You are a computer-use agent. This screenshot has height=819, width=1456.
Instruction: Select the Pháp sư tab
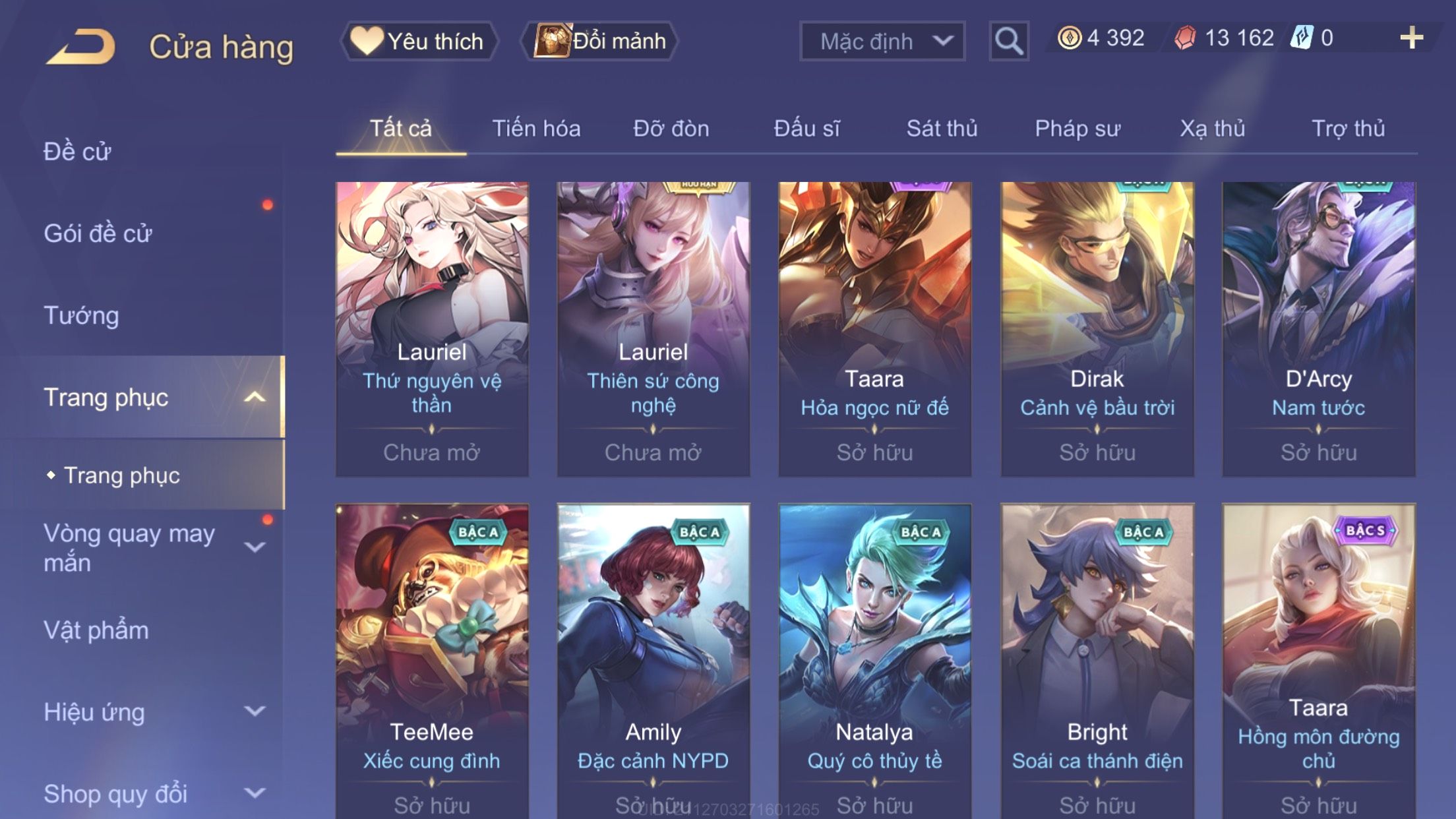pyautogui.click(x=1077, y=128)
